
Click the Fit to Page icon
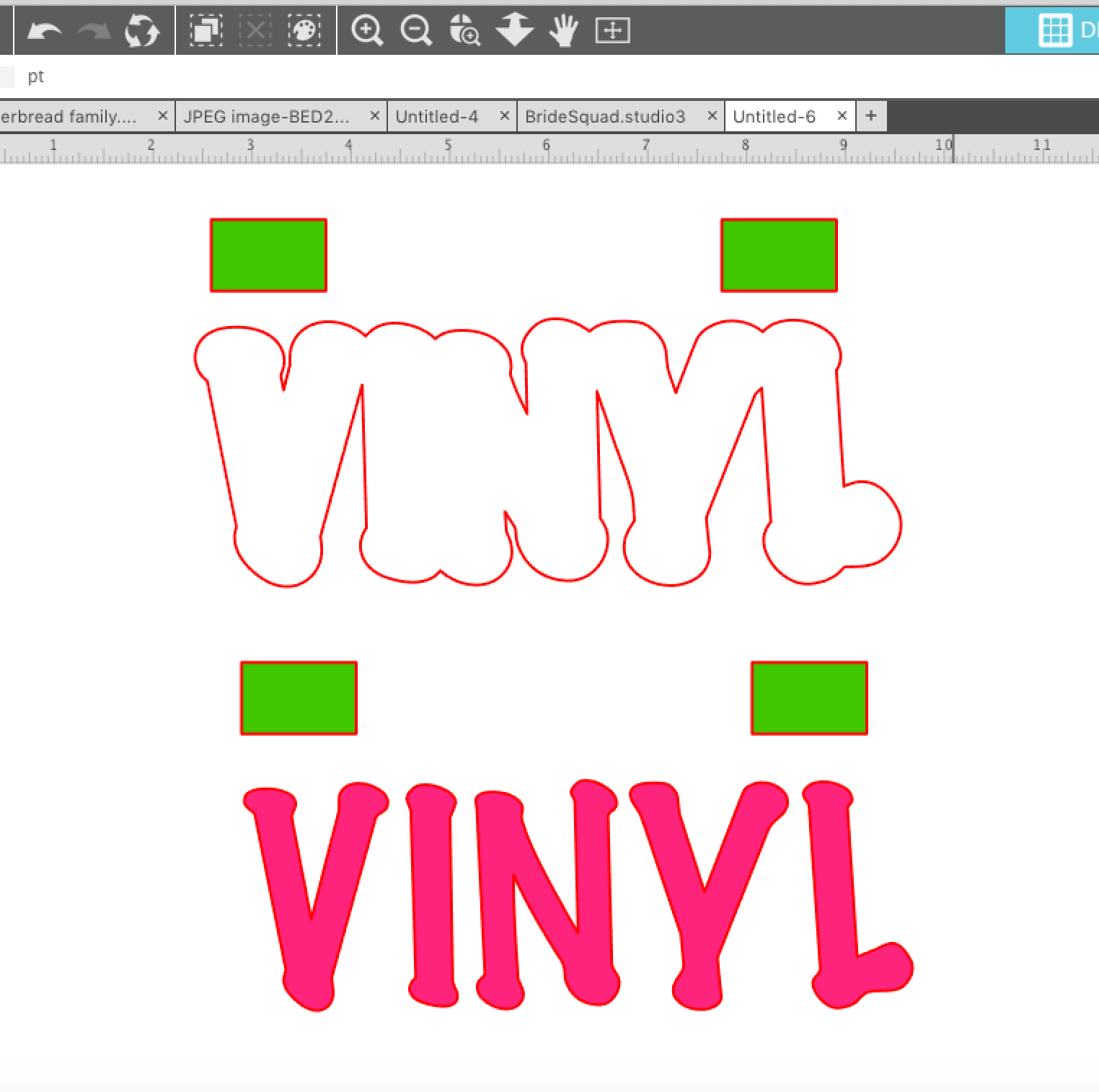(614, 30)
